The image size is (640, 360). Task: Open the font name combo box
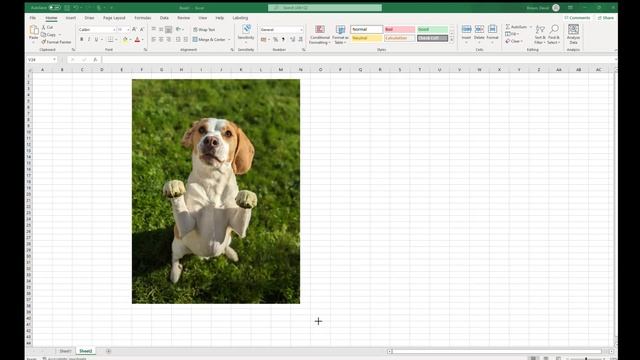pyautogui.click(x=97, y=29)
